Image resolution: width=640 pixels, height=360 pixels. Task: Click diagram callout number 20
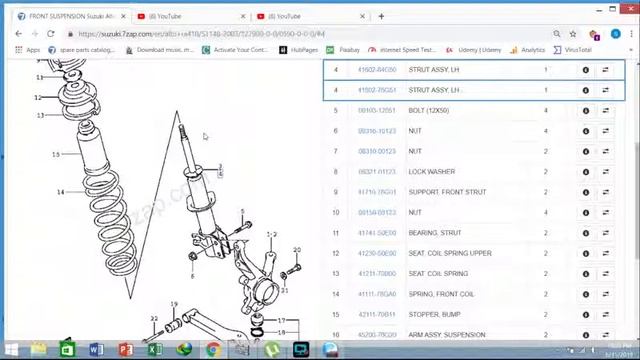point(297,250)
